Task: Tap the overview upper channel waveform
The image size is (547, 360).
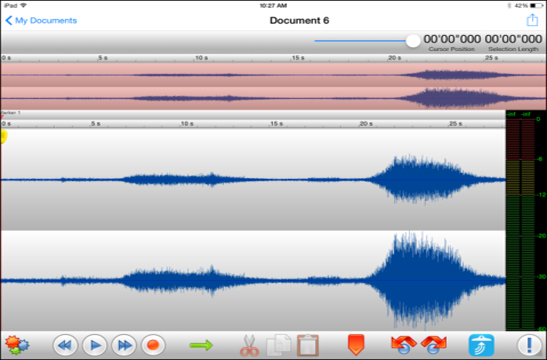Action: tap(274, 75)
